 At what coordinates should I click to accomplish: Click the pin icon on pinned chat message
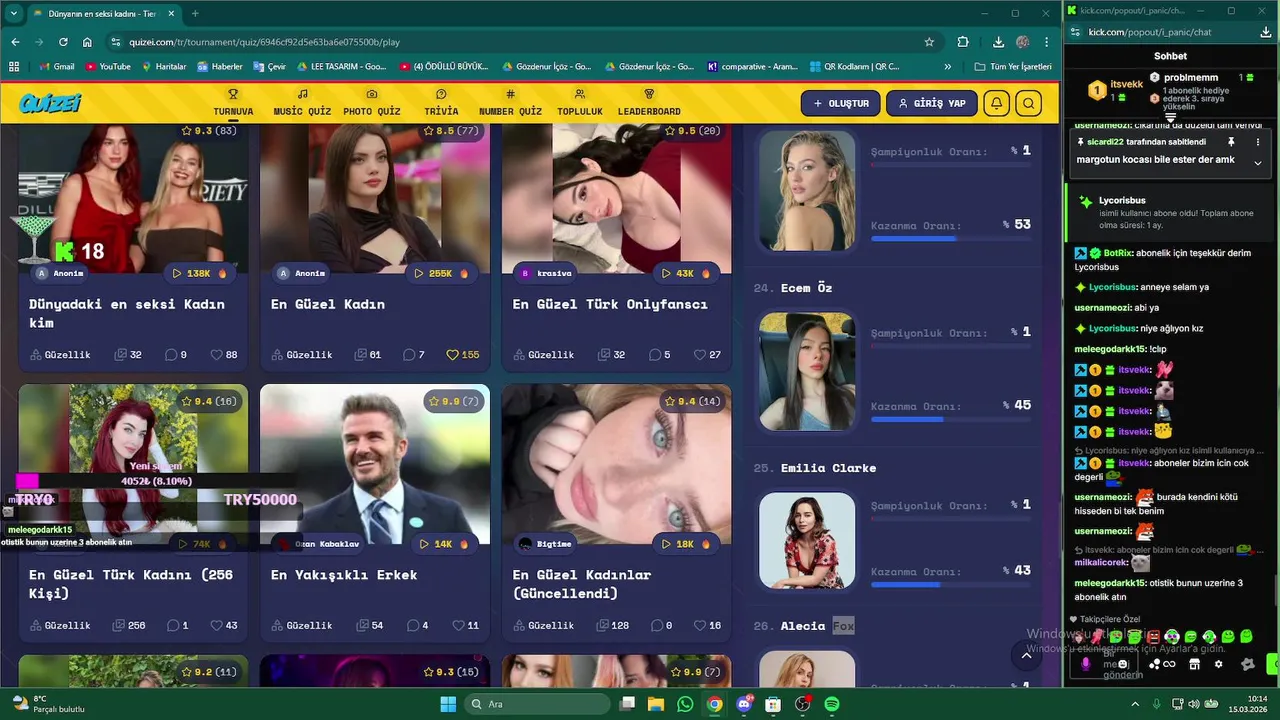coord(1231,142)
